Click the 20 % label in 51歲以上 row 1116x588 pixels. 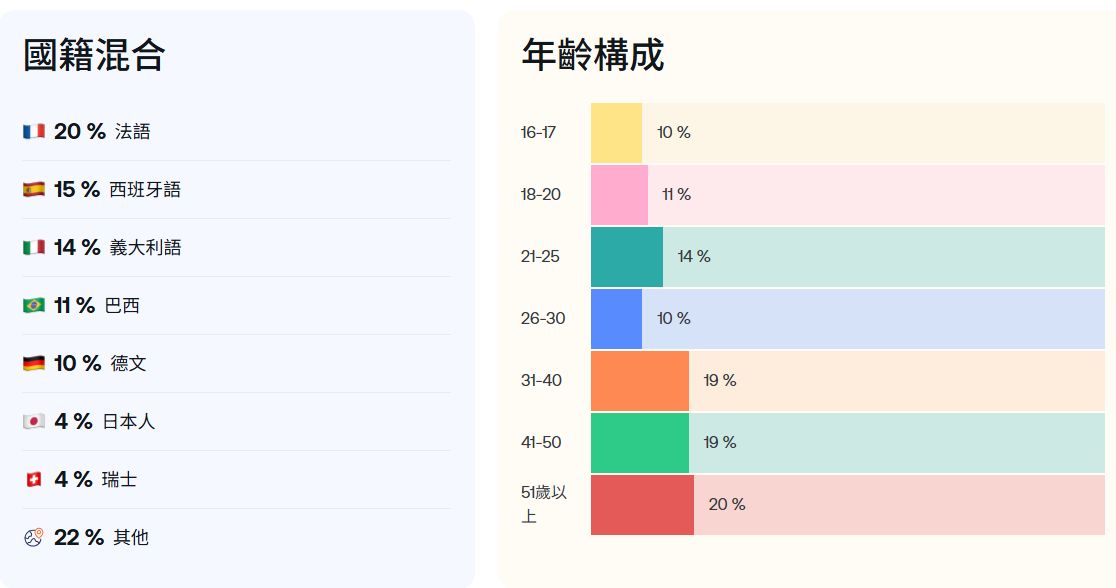(x=727, y=505)
